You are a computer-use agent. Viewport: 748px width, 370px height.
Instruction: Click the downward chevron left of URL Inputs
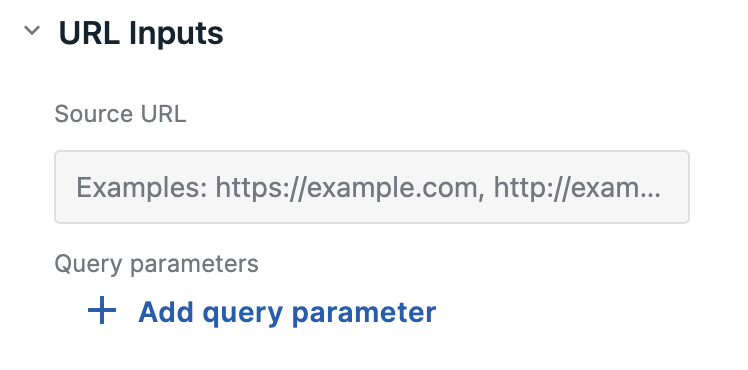pyautogui.click(x=32, y=31)
